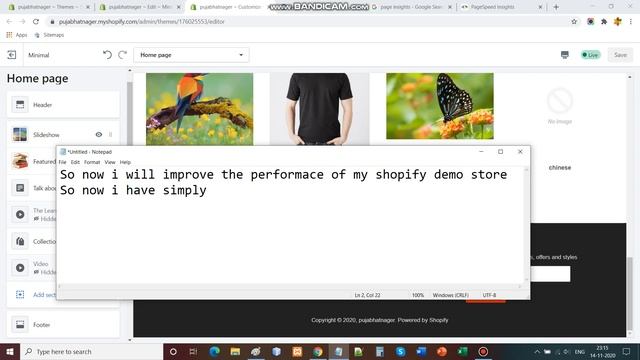Click the Live status badge

591,55
